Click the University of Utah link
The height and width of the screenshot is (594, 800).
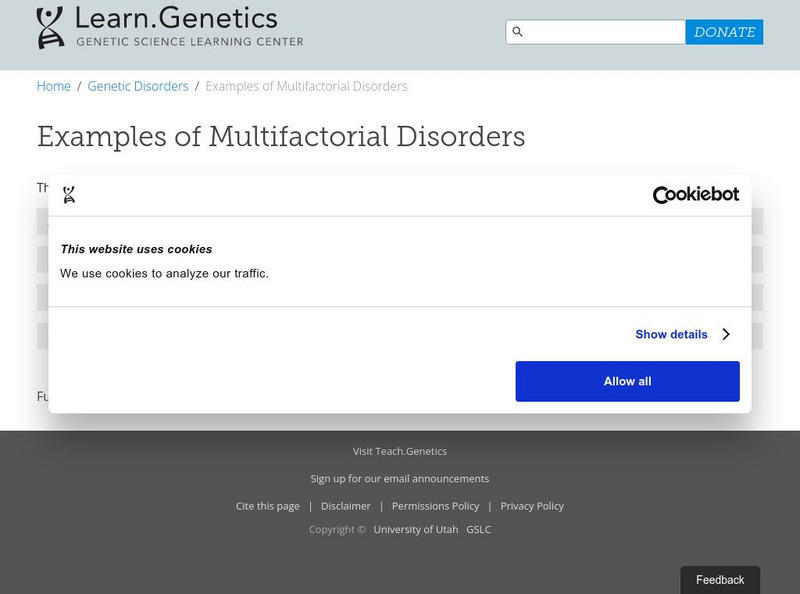click(416, 529)
